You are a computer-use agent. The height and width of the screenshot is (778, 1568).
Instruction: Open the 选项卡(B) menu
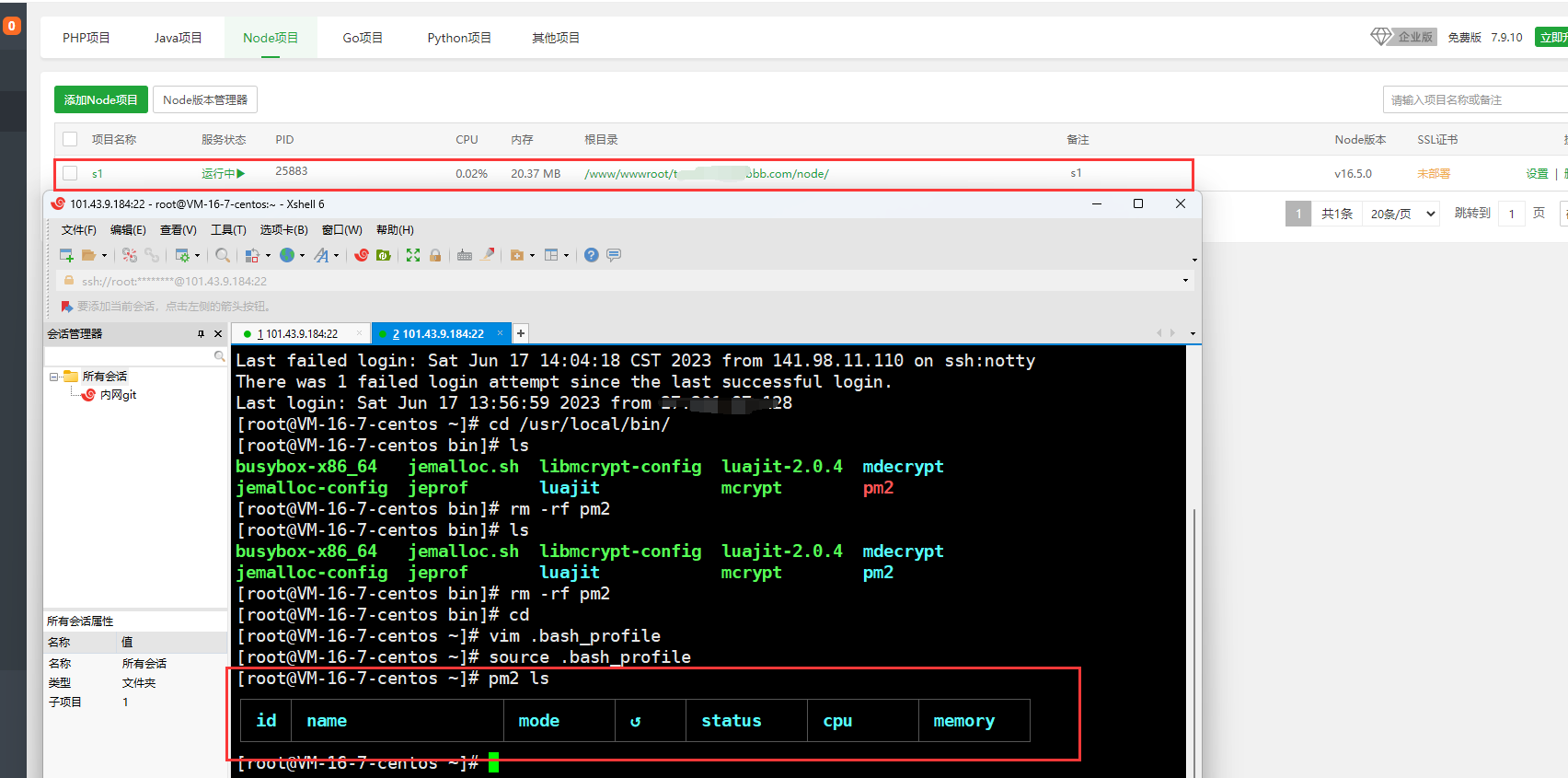pyautogui.click(x=283, y=230)
